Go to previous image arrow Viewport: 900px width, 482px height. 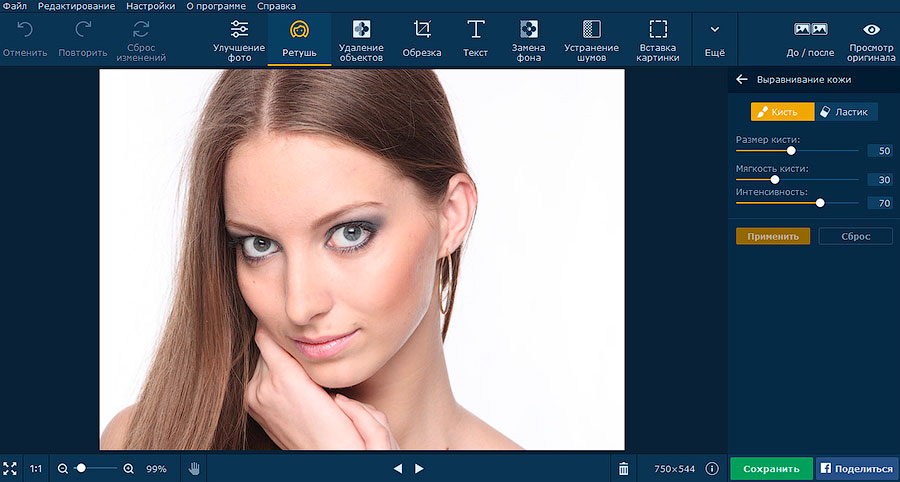point(398,469)
